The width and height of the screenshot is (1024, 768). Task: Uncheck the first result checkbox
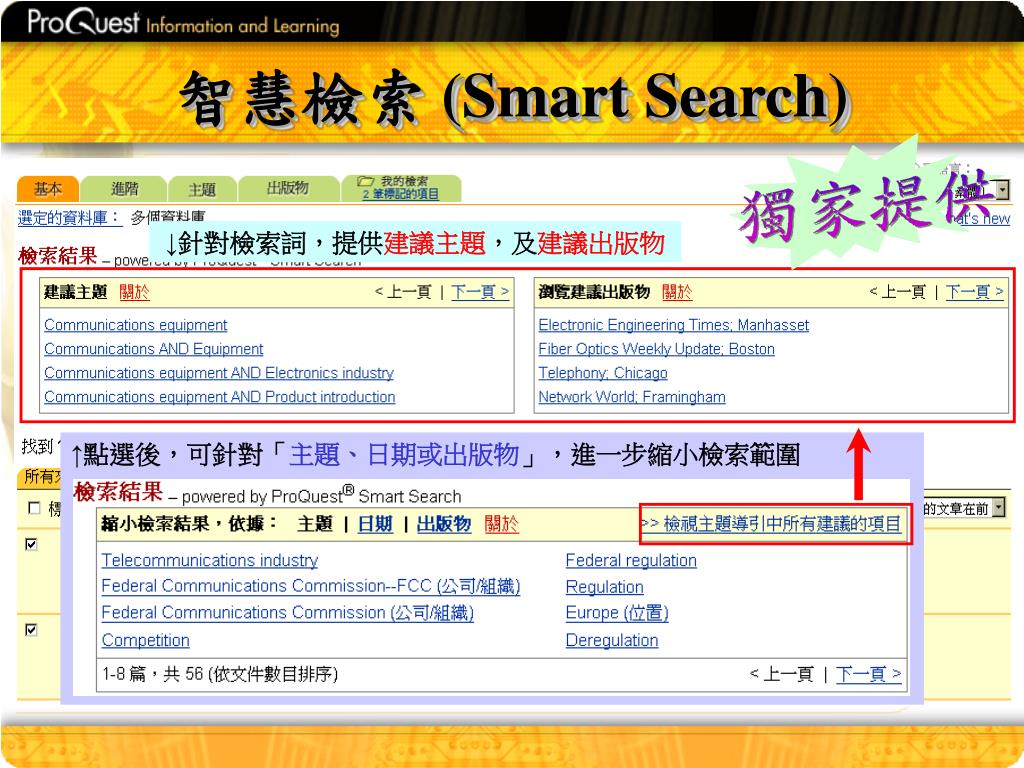(31, 544)
